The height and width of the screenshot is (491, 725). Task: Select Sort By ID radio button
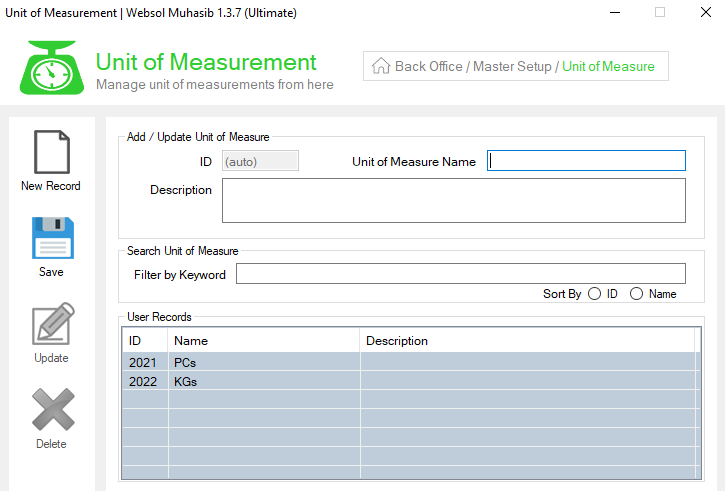[x=595, y=294]
